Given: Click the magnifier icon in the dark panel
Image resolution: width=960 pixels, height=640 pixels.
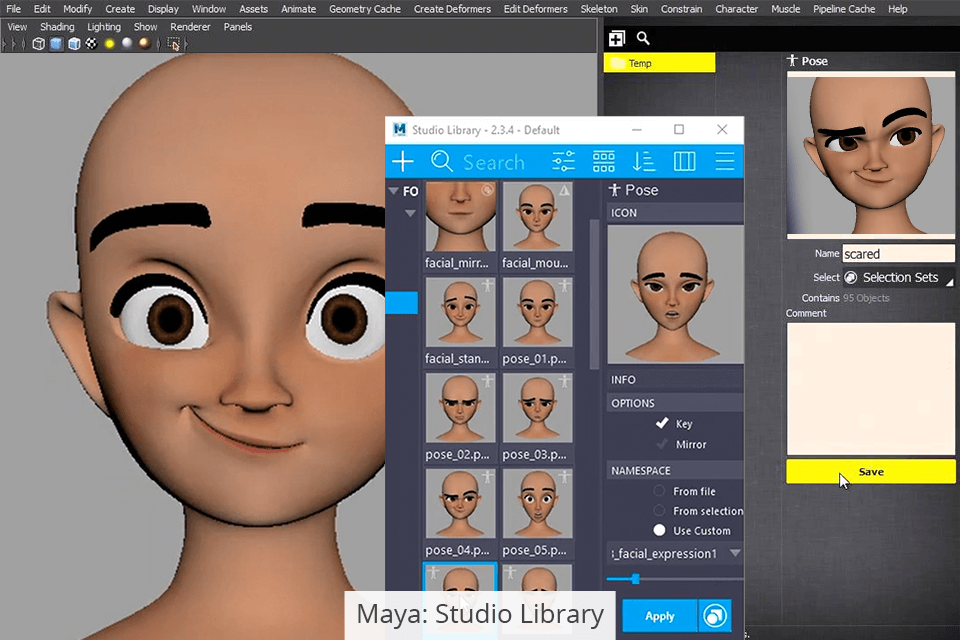Looking at the screenshot, I should point(643,38).
